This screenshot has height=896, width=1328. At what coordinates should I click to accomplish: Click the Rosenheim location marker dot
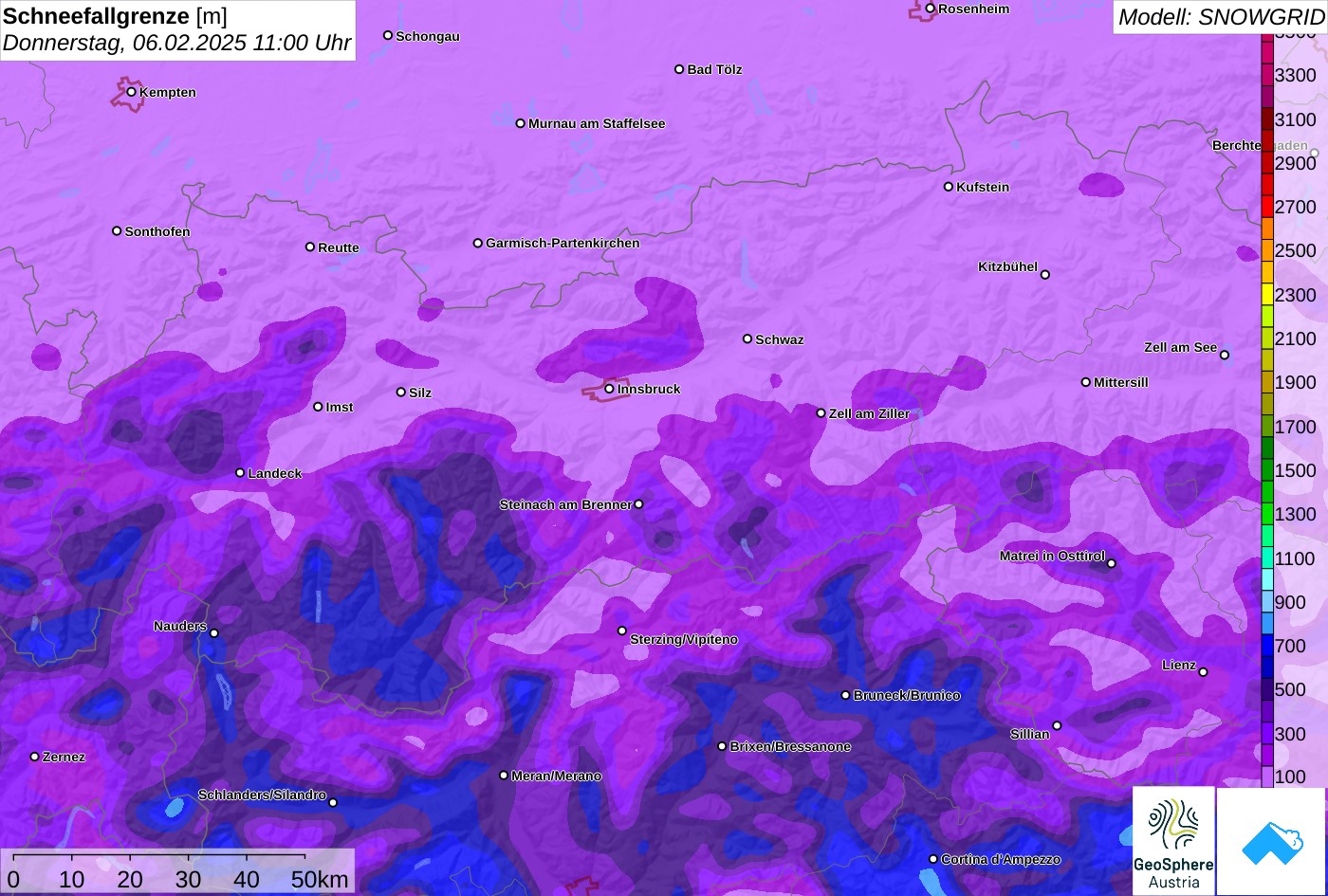[931, 9]
